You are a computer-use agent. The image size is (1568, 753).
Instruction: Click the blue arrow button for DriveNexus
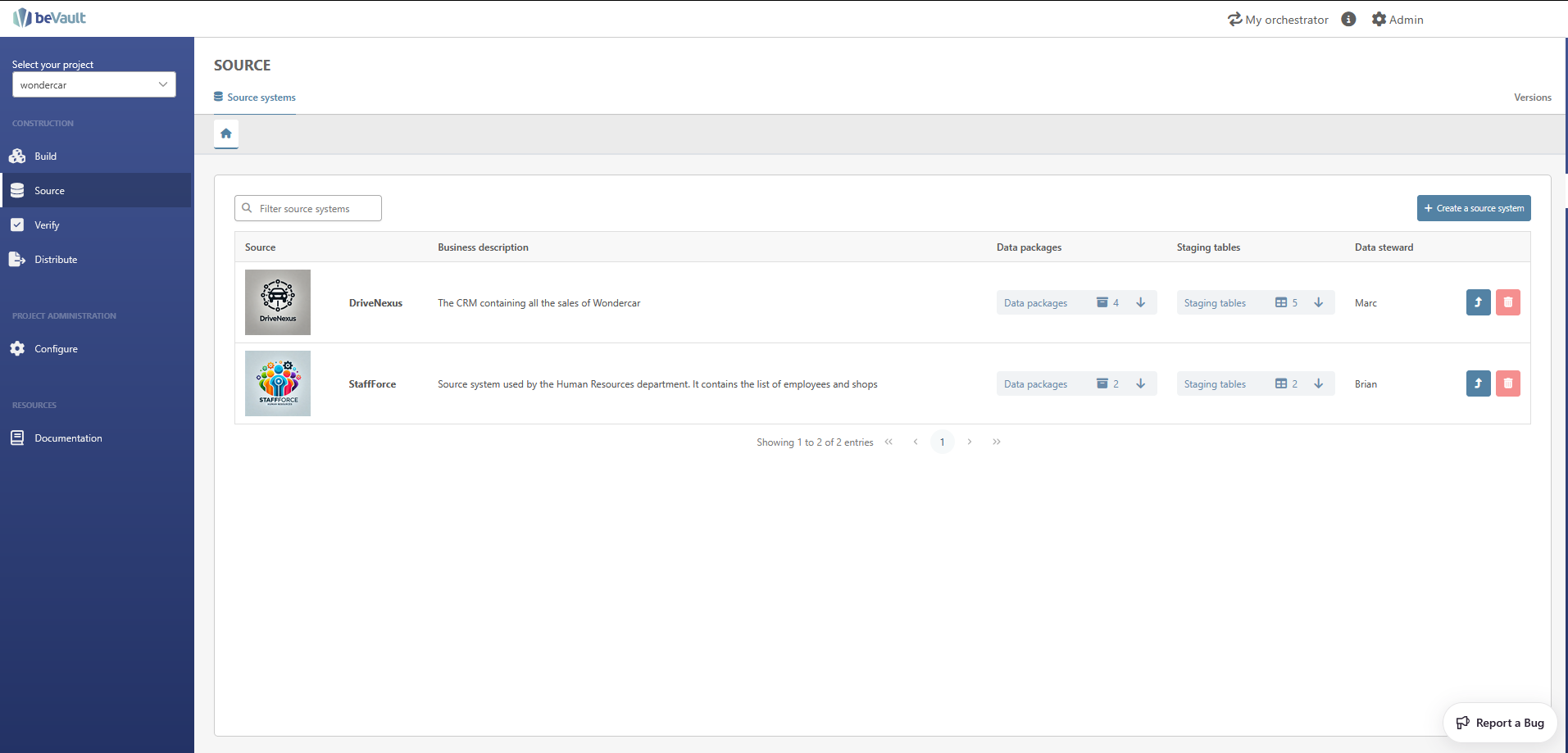(x=1478, y=302)
